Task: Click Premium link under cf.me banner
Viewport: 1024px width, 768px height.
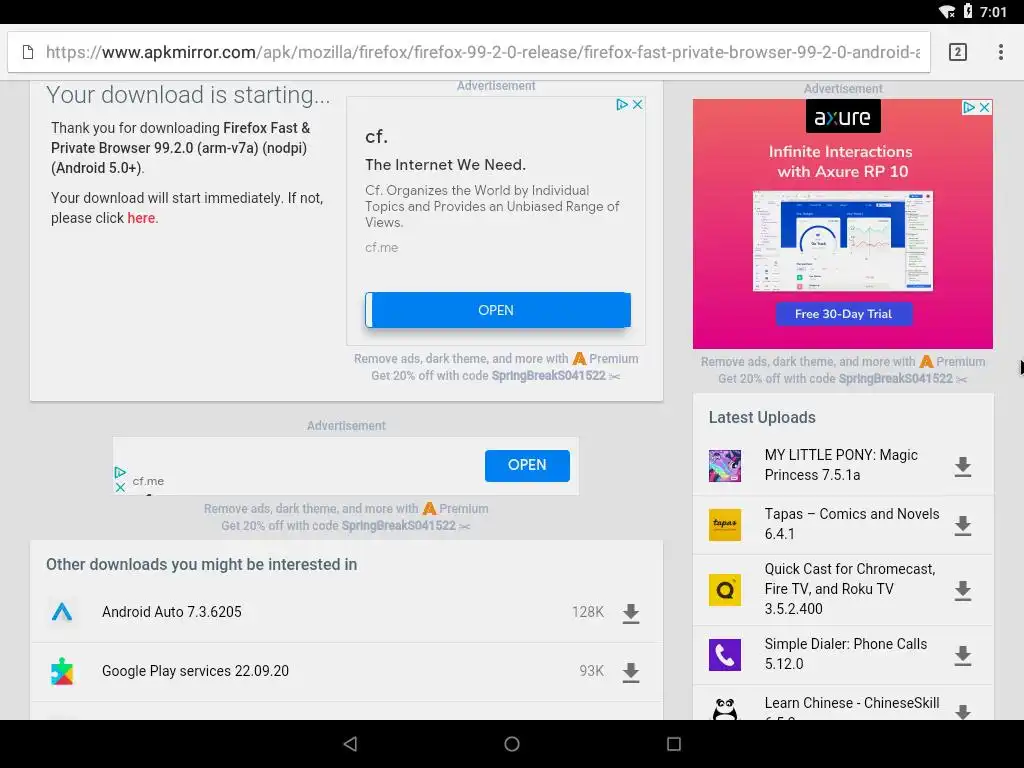Action: click(x=456, y=509)
